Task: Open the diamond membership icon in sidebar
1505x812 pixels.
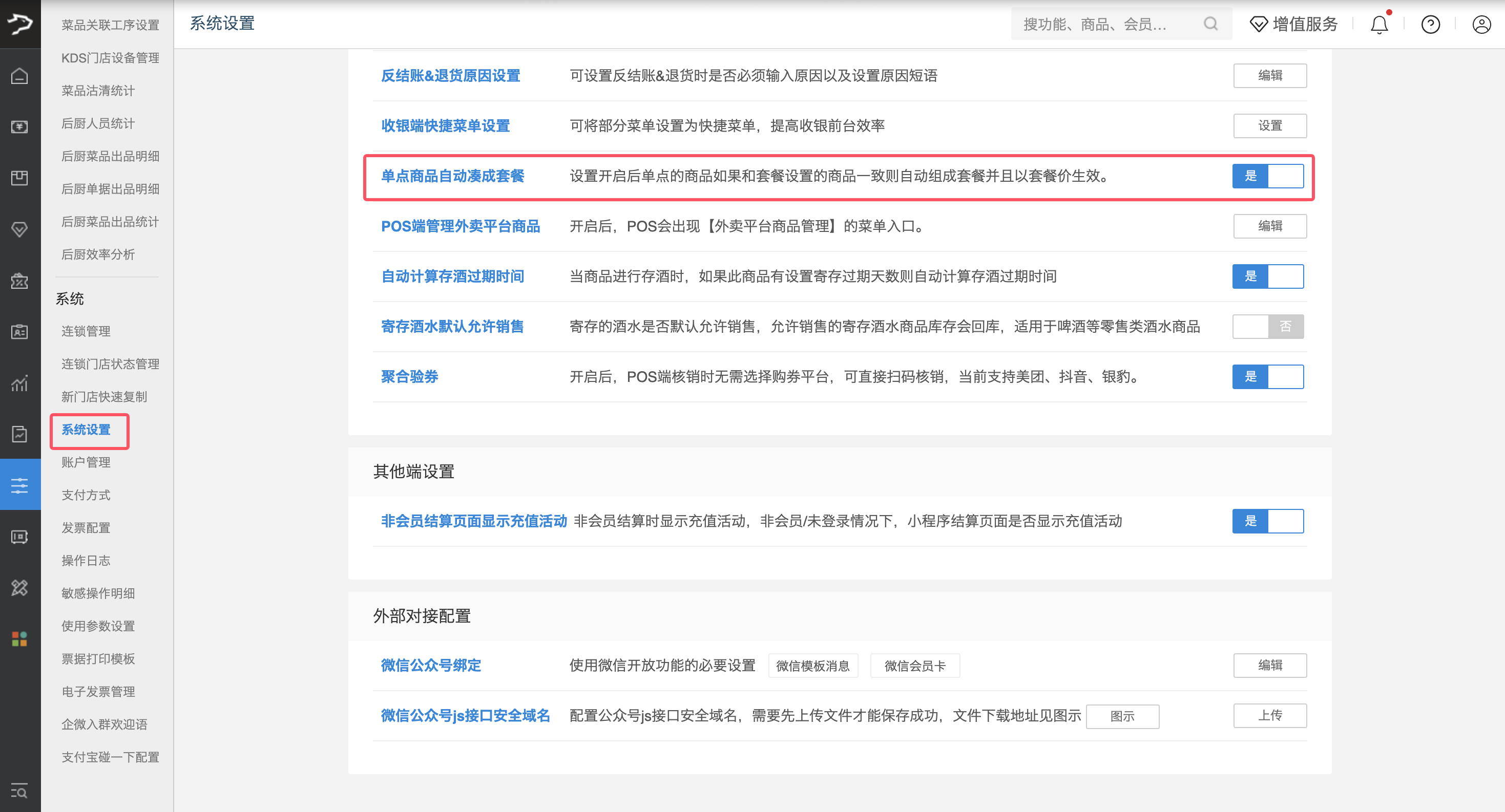Action: tap(20, 229)
